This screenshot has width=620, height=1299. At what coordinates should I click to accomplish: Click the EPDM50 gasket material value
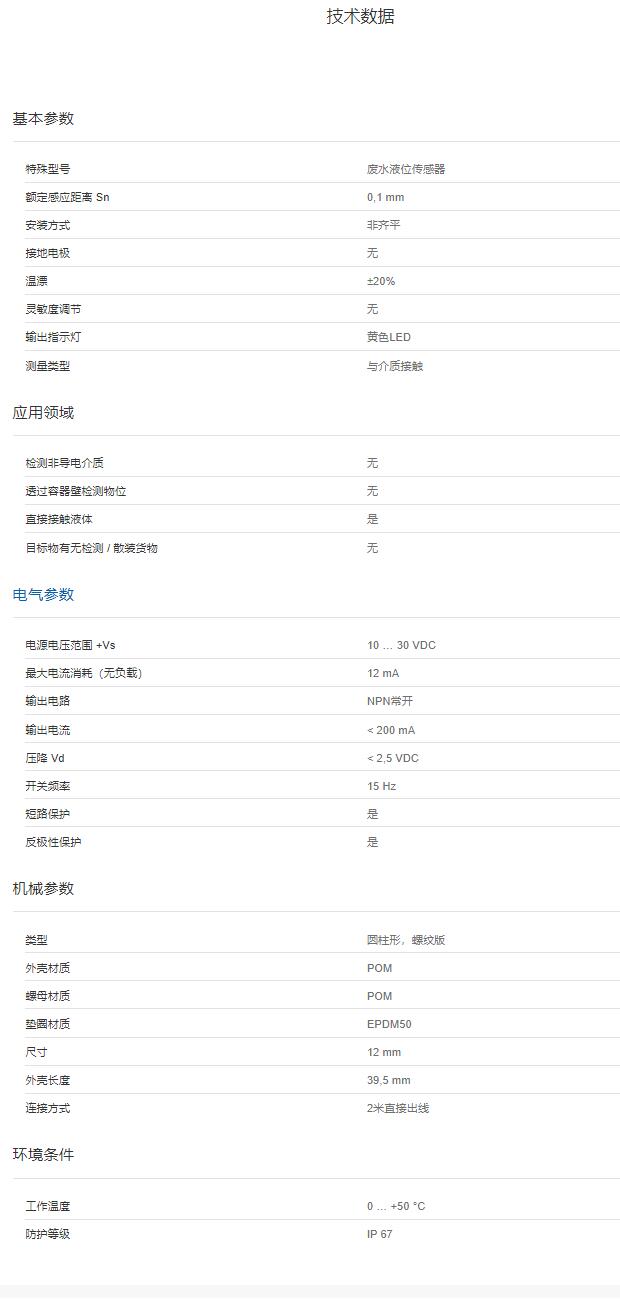tap(389, 1024)
